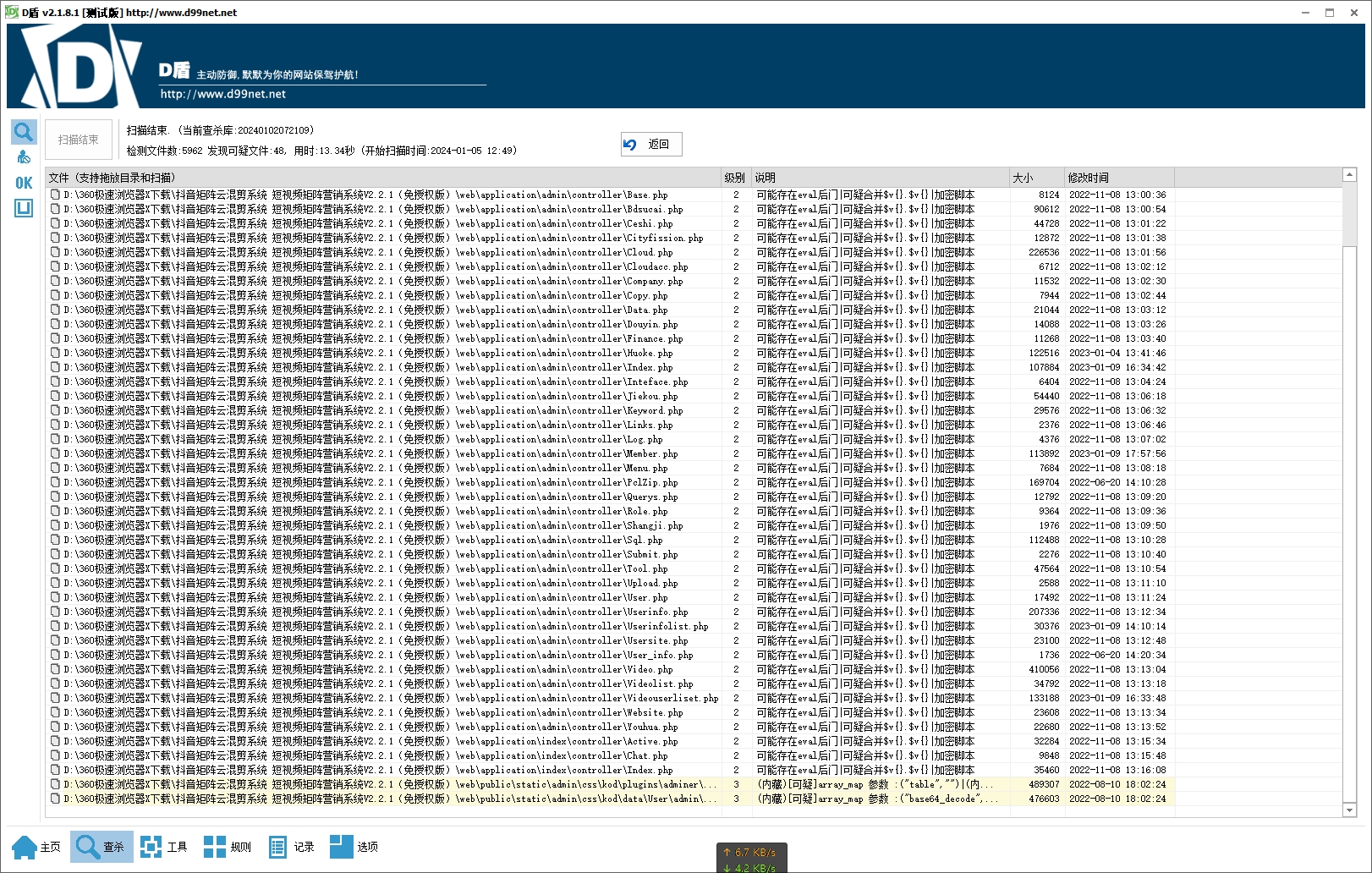Viewport: 1372px width, 873px height.
Task: Select the Role.php result row
Action: pos(611,511)
